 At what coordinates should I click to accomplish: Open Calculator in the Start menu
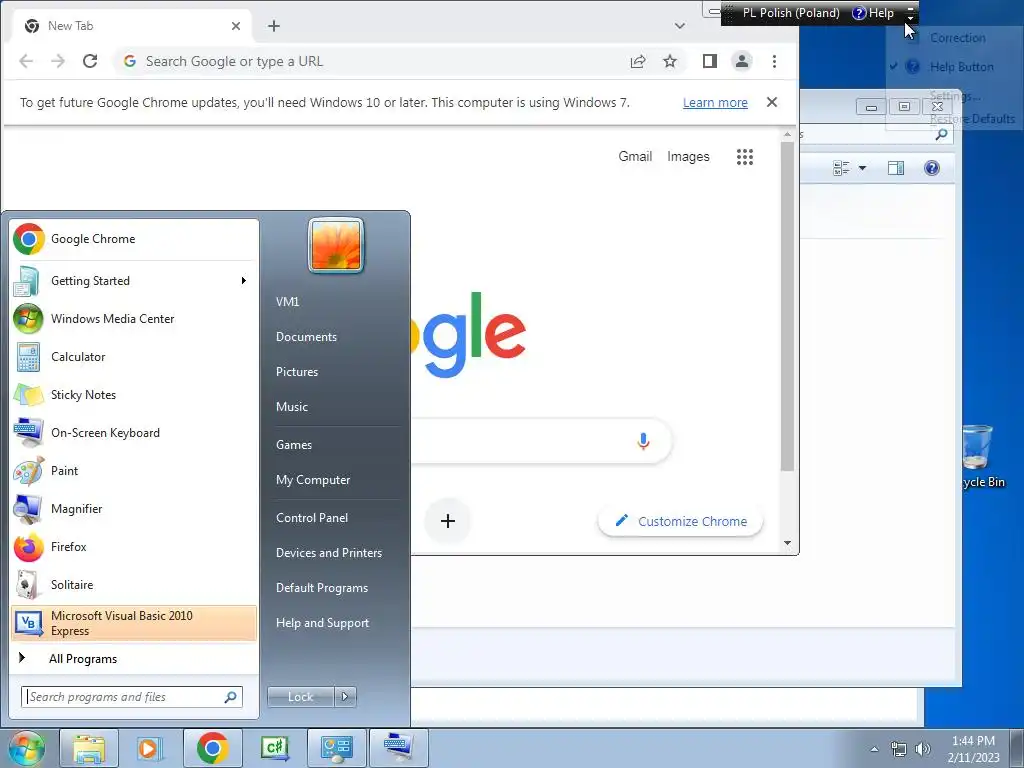(x=134, y=357)
